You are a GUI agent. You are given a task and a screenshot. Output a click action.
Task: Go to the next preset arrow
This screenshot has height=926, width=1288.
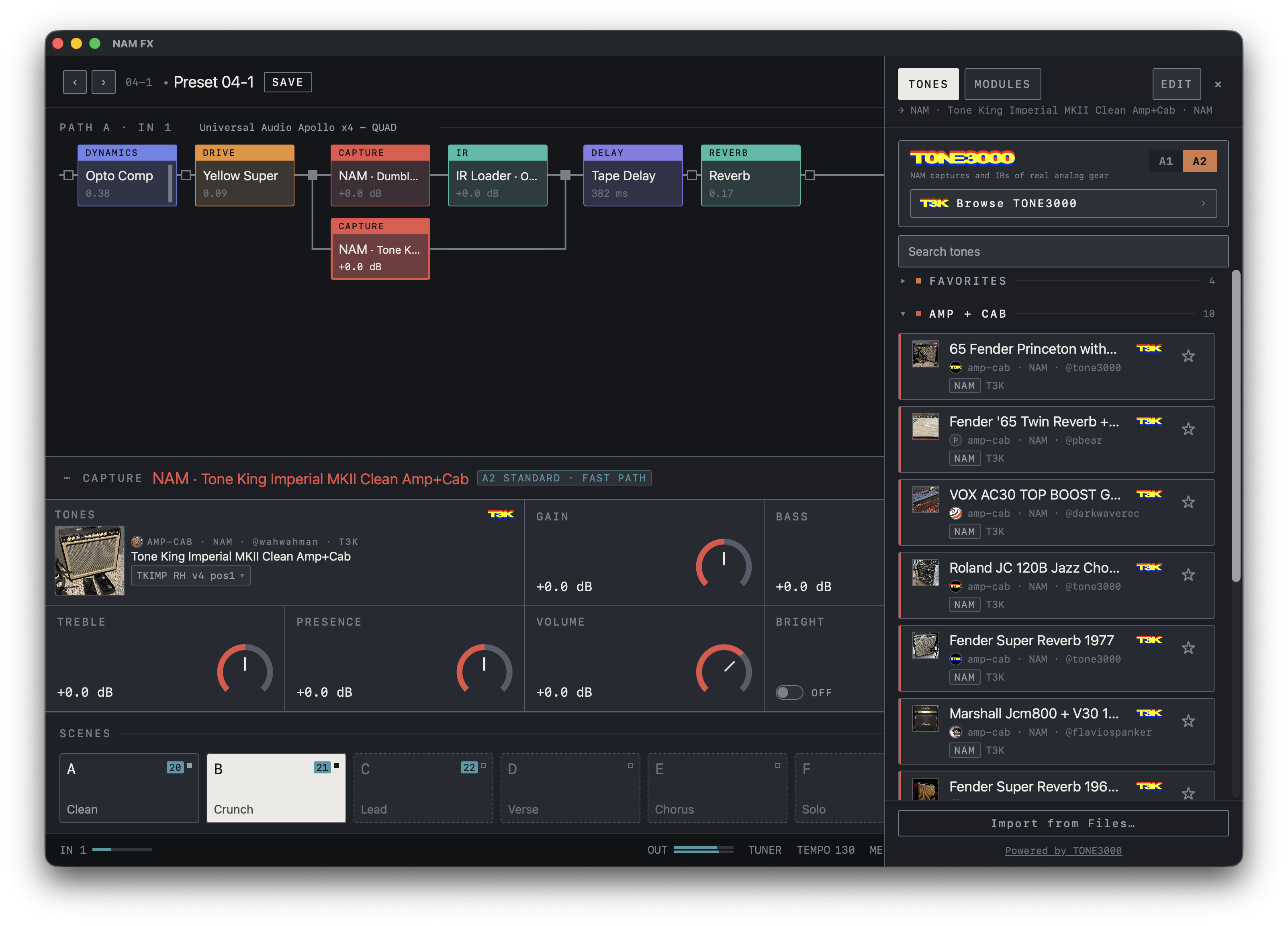click(103, 82)
